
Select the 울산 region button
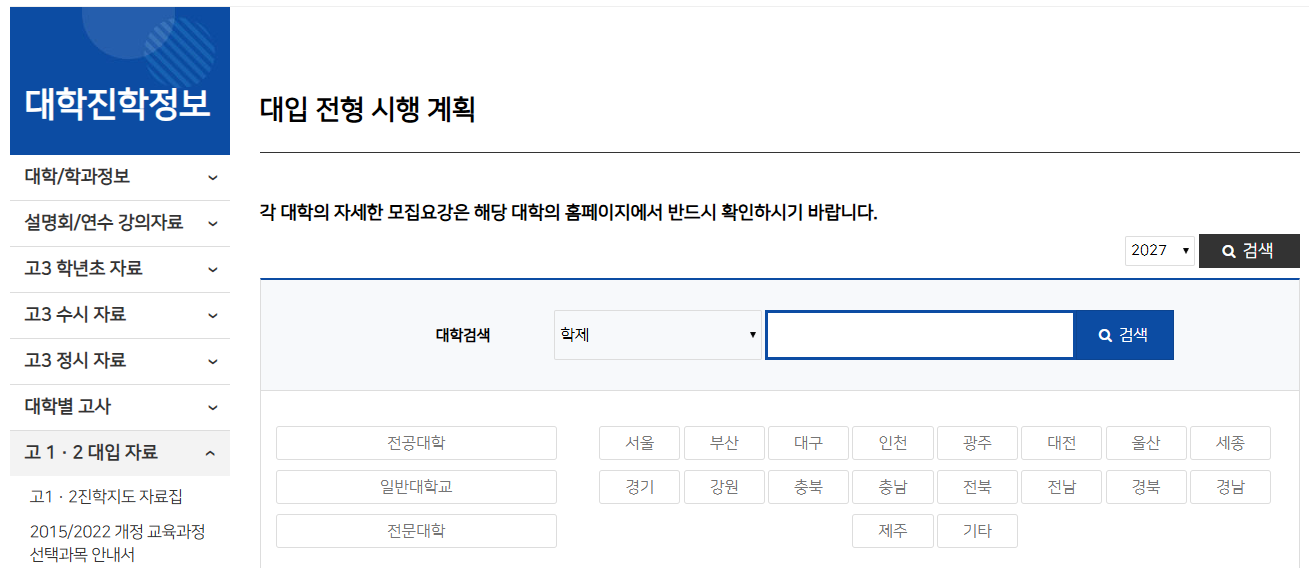(x=1146, y=443)
